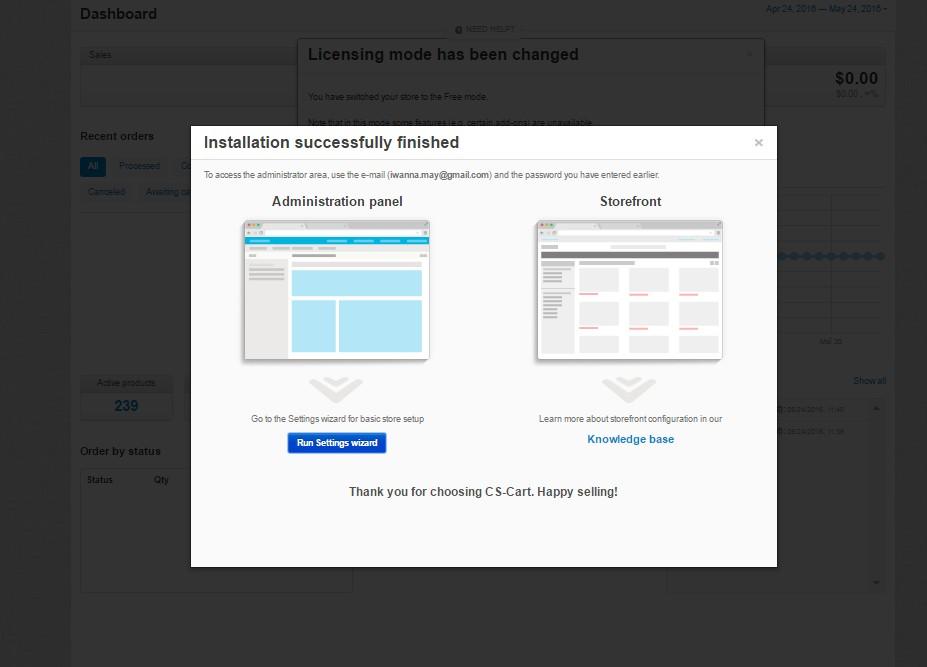927x667 pixels.
Task: Click the Sales panel label
Action: 100,55
